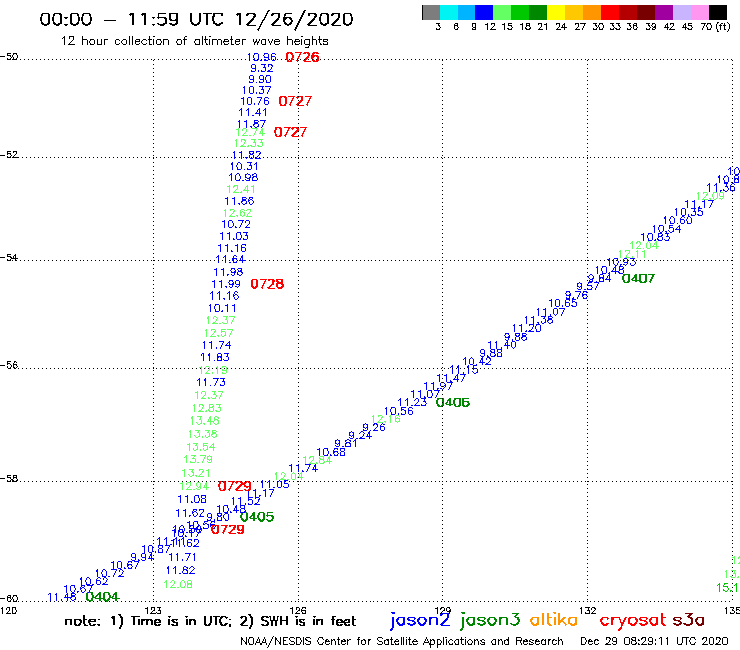740x650 pixels.
Task: Click the green 13.54 wave height value
Action: click(201, 447)
